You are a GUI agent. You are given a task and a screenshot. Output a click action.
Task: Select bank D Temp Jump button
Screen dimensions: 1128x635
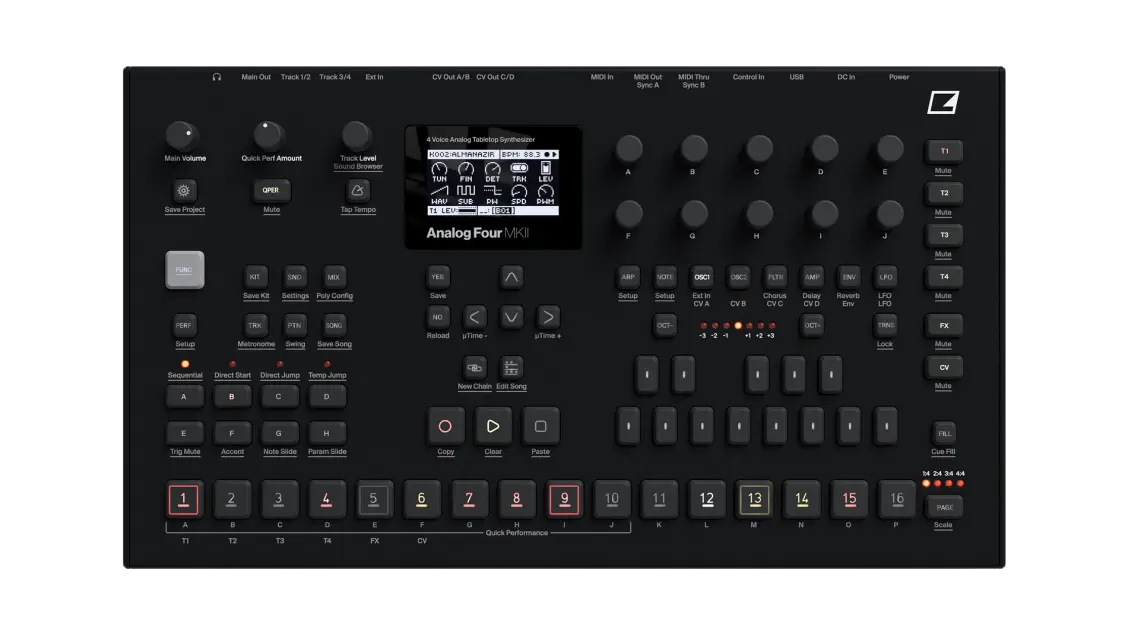(x=327, y=396)
